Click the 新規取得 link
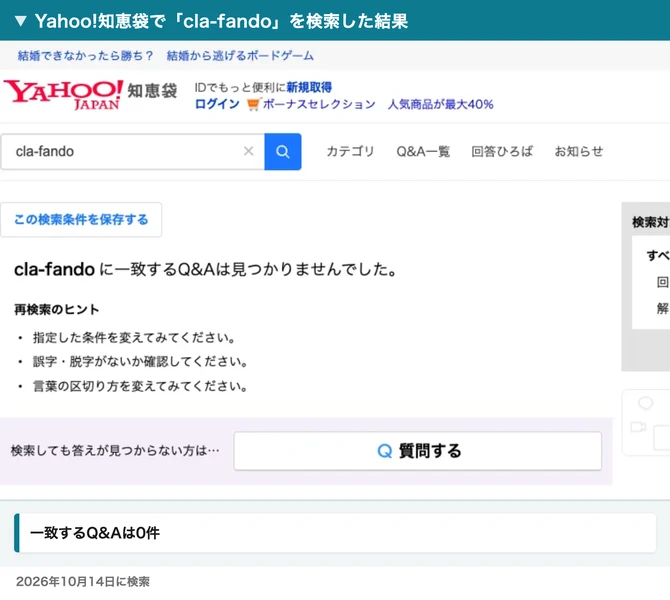 click(309, 87)
